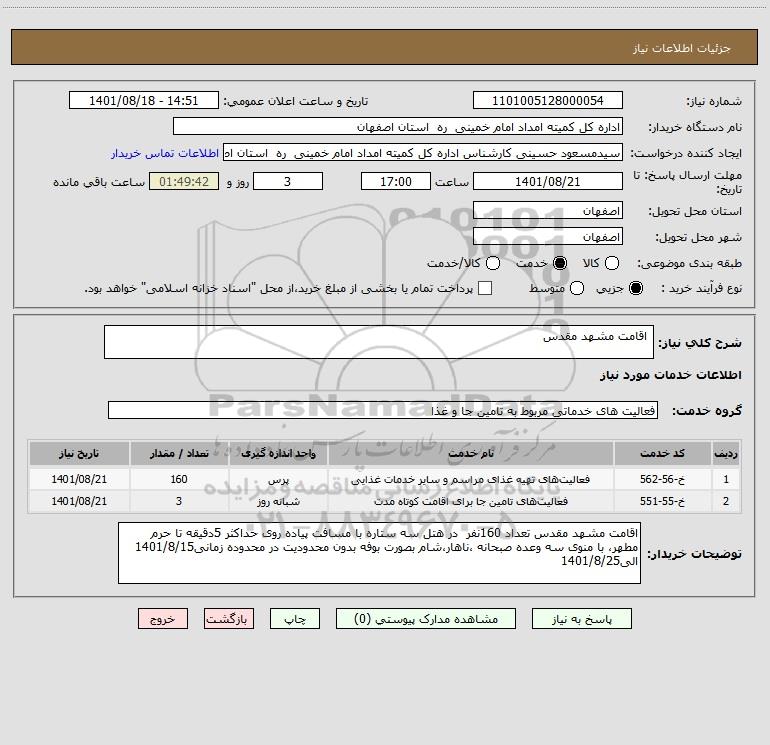The image size is (770, 745).
Task: Click the تاریخ نیاز column header
Action: point(79,453)
